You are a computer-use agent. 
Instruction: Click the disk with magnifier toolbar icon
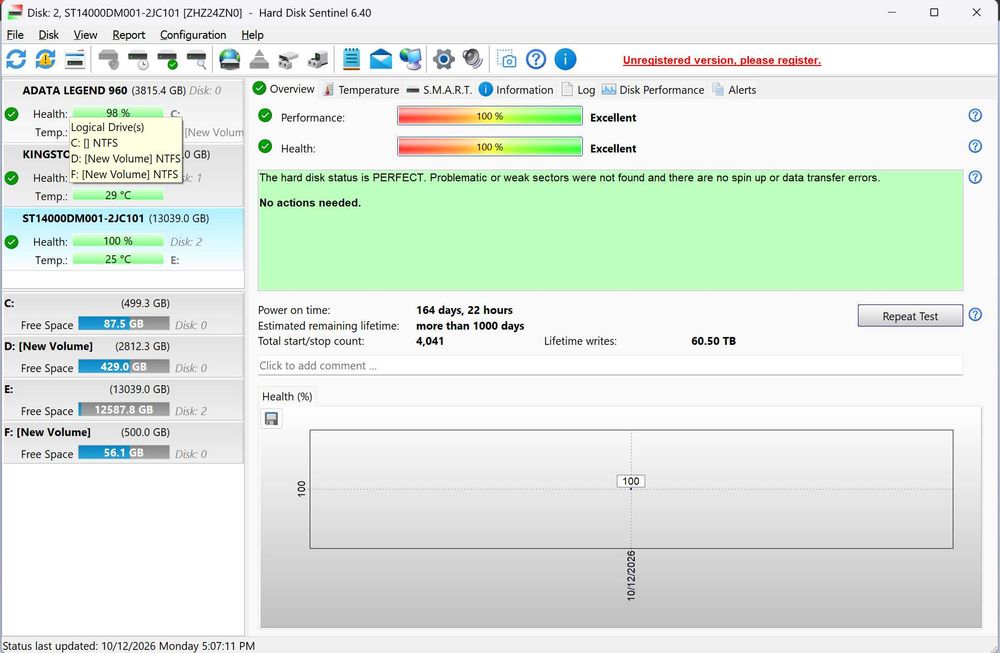196,59
